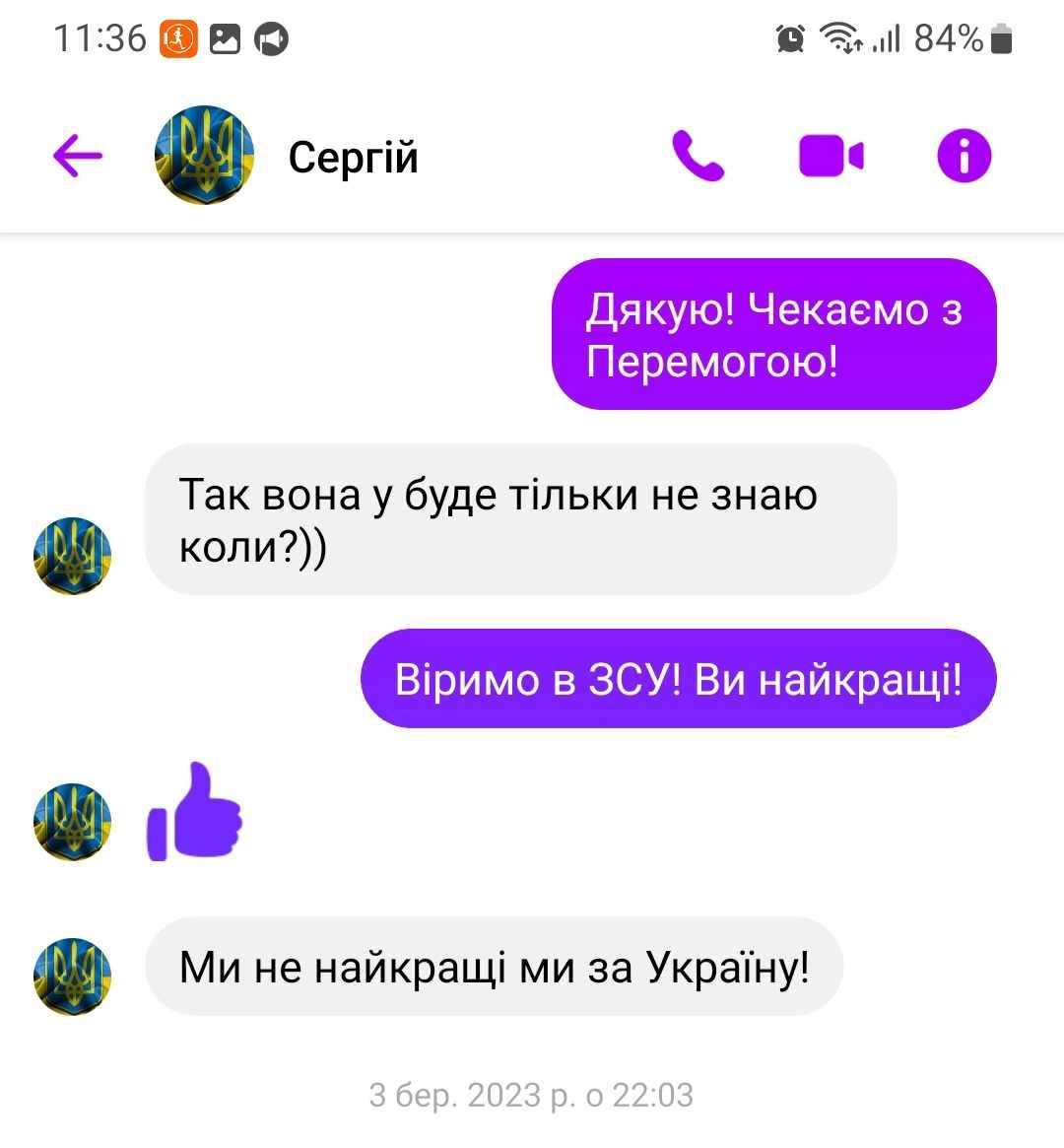Image resolution: width=1064 pixels, height=1148 pixels.
Task: Select the message 'Ми не найкращі ми за Україну!'
Action: point(494,967)
